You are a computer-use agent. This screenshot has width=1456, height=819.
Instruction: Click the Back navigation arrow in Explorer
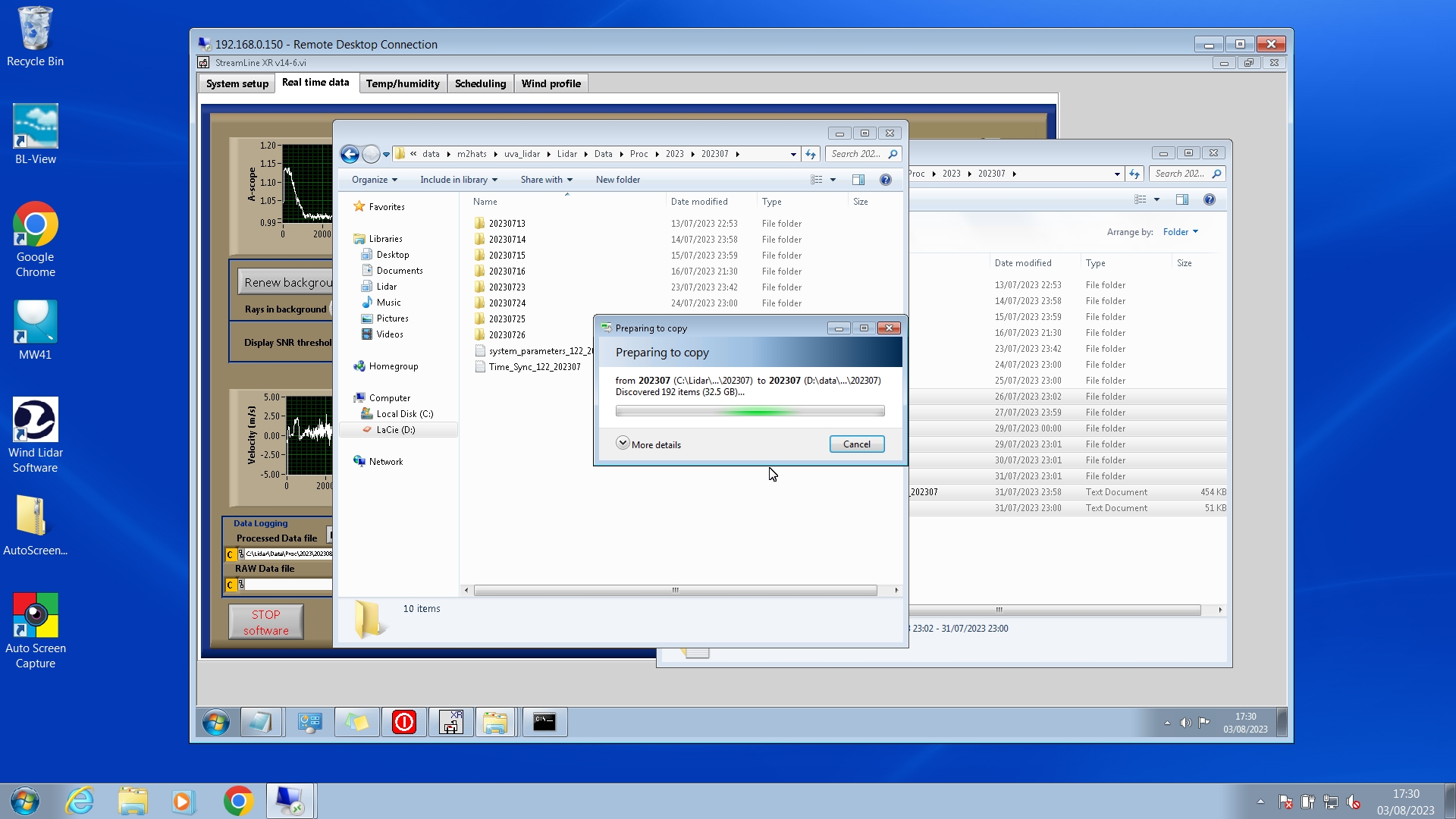(x=350, y=155)
